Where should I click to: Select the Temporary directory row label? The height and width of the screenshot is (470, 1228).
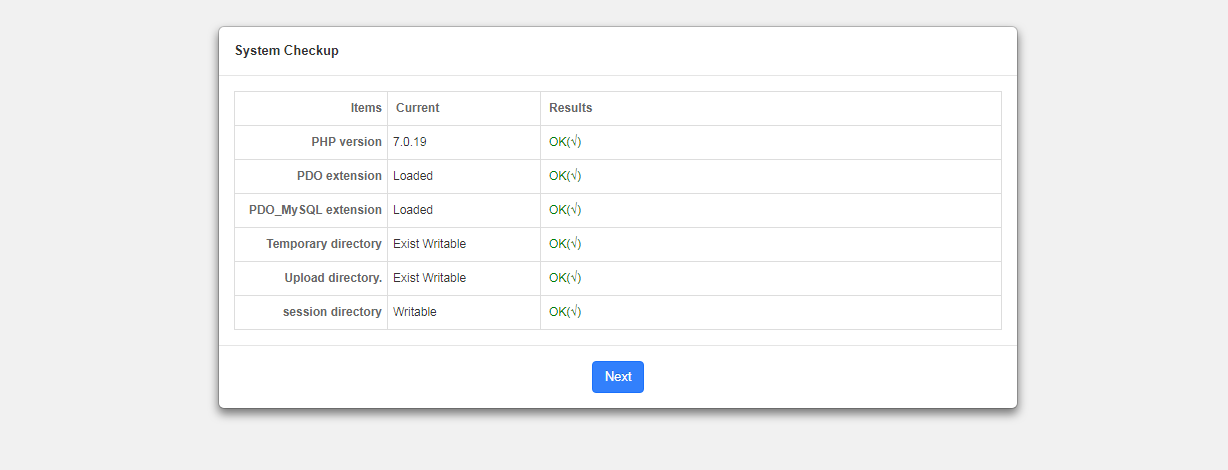pyautogui.click(x=324, y=244)
